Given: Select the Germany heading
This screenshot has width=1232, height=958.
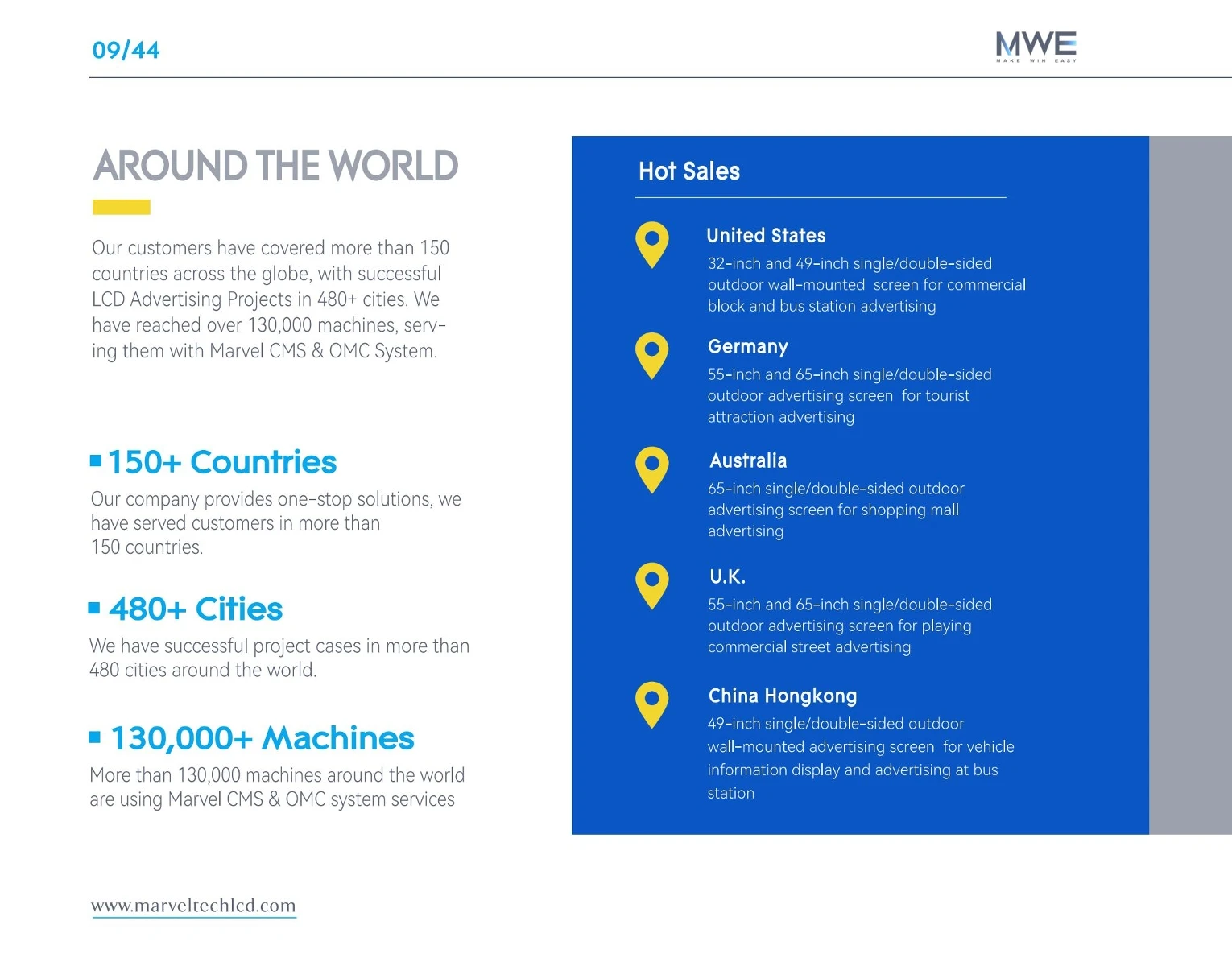Looking at the screenshot, I should pos(747,347).
